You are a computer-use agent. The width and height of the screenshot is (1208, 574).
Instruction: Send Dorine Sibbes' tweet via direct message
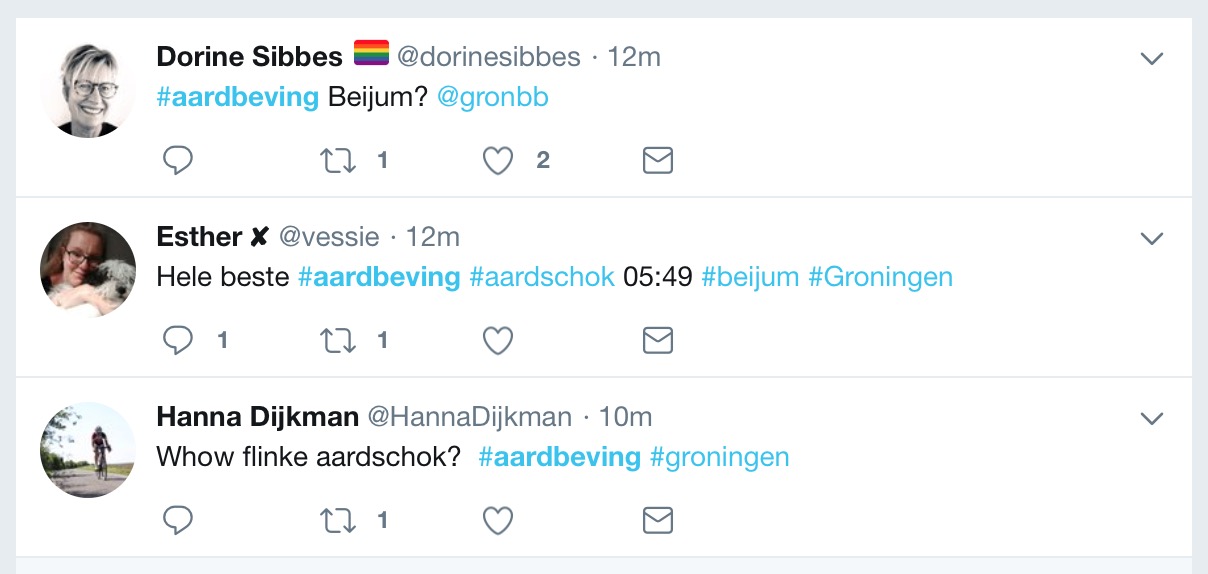(657, 161)
